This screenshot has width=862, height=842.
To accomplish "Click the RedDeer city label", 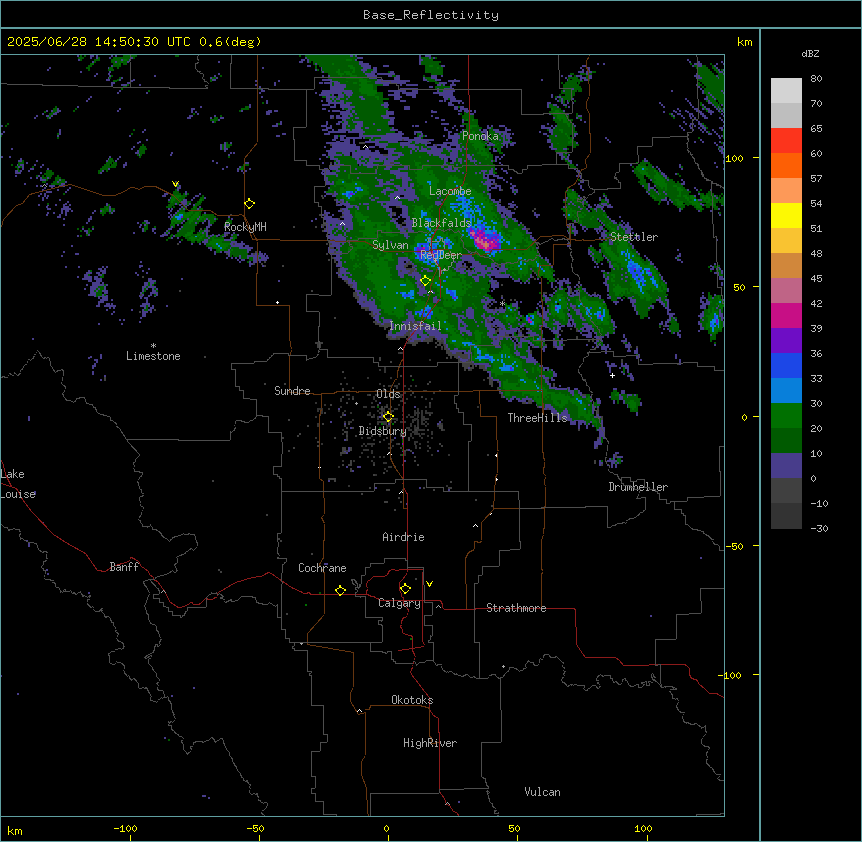I will 441,255.
